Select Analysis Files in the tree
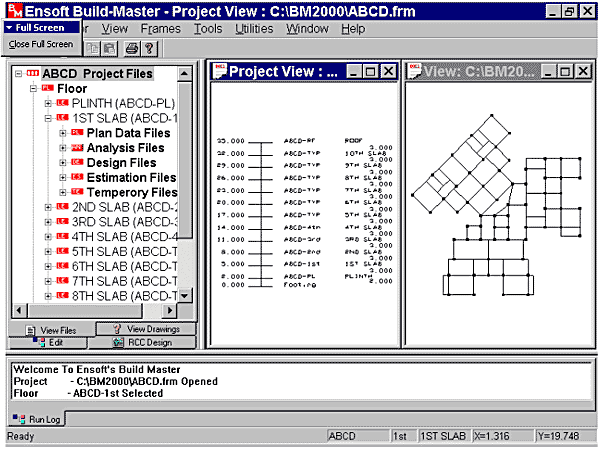Screen dimensions: 600x451 [x=125, y=148]
